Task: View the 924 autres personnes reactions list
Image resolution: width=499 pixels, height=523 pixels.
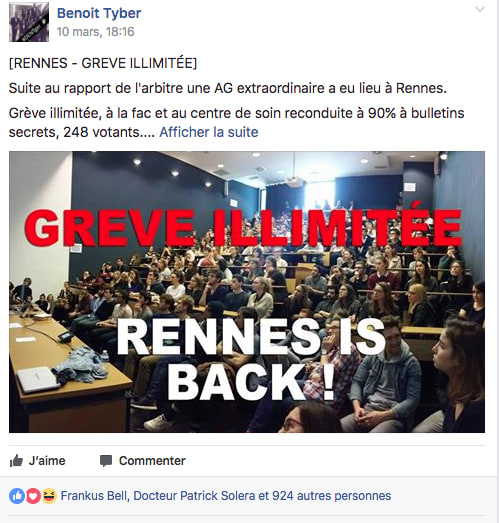Action: pos(332,496)
